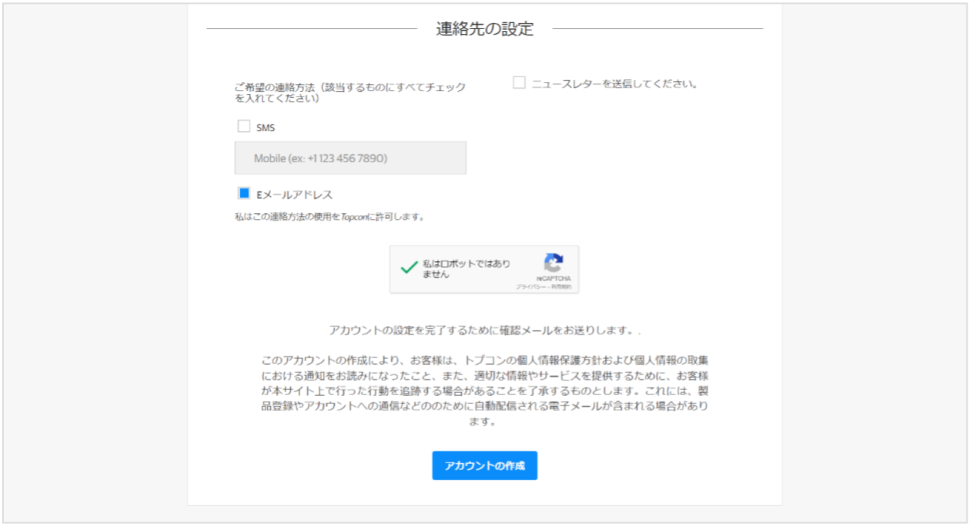970x526 pixels.
Task: Open the reCAPTCHA 利用規約 terms link
Action: (x=562, y=287)
